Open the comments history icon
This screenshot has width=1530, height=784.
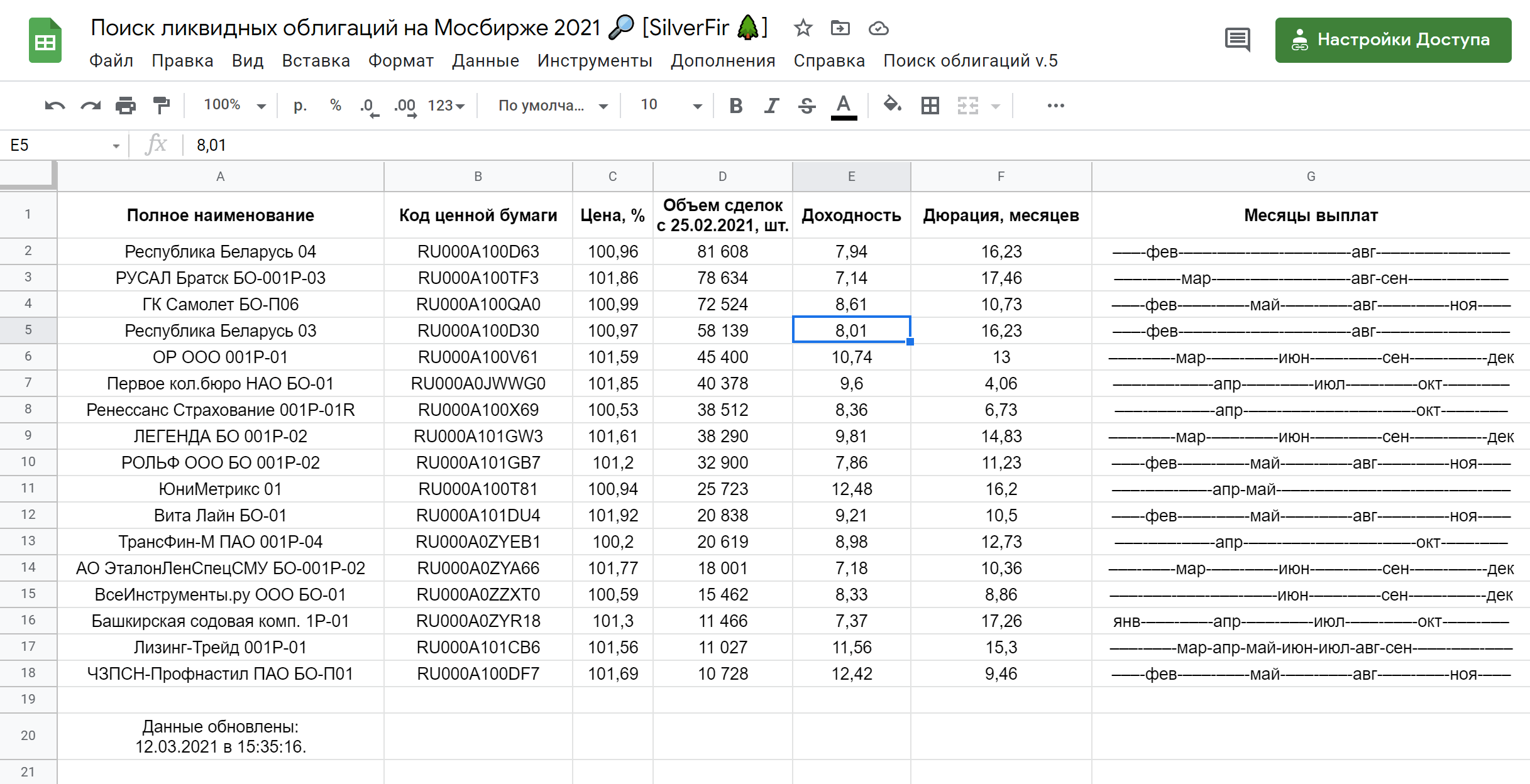(1237, 40)
